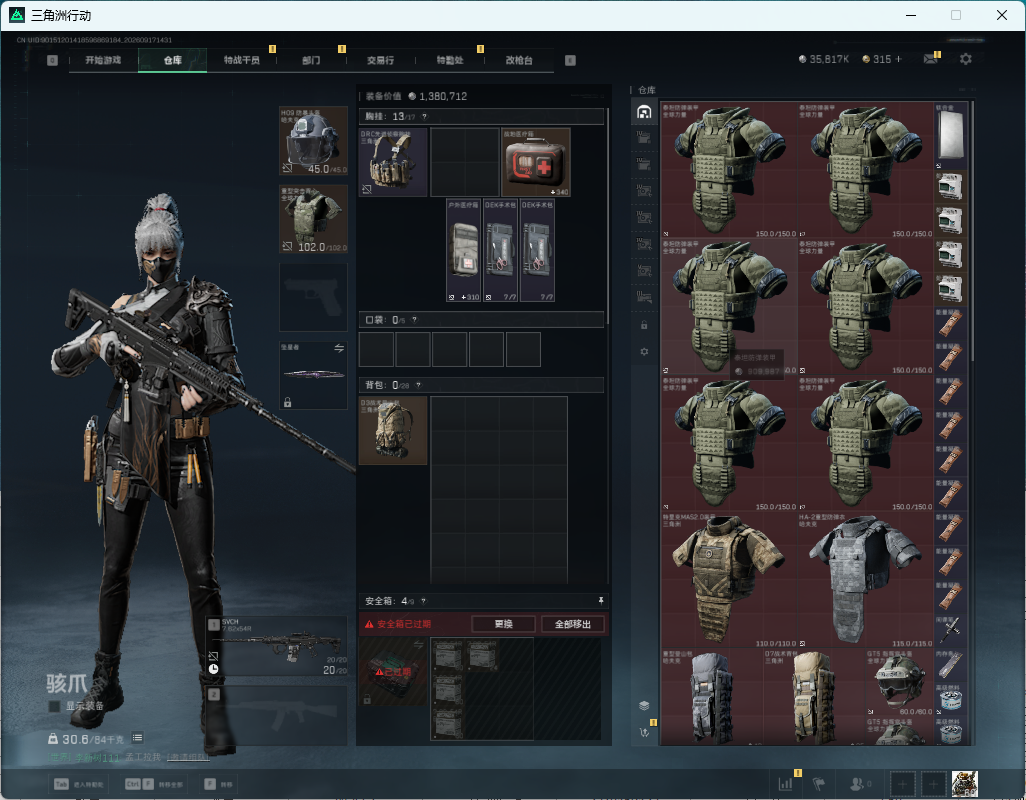This screenshot has width=1026, height=800.
Task: Click the Tab key hint in bottom bar
Action: click(x=61, y=784)
